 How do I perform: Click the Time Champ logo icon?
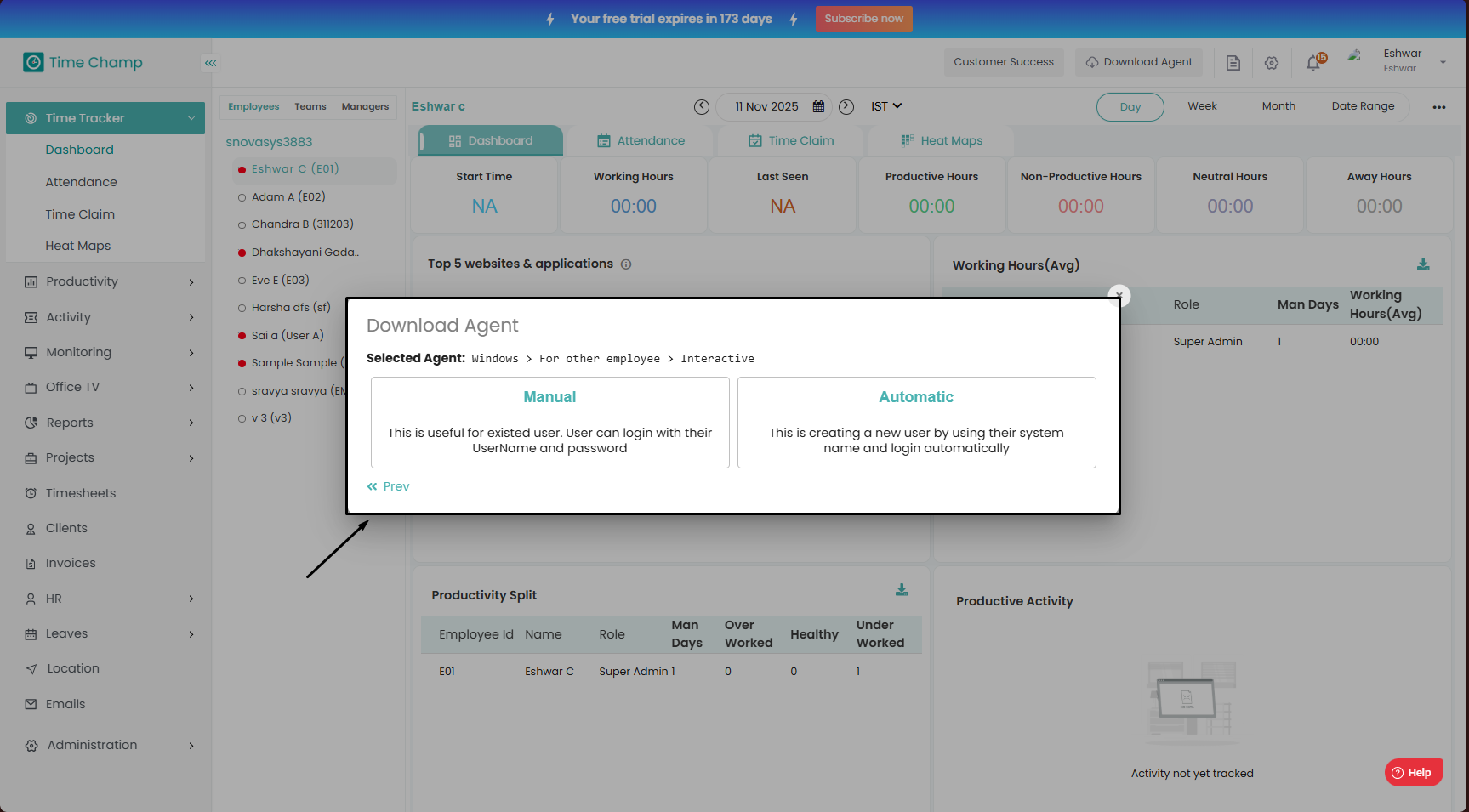point(33,62)
